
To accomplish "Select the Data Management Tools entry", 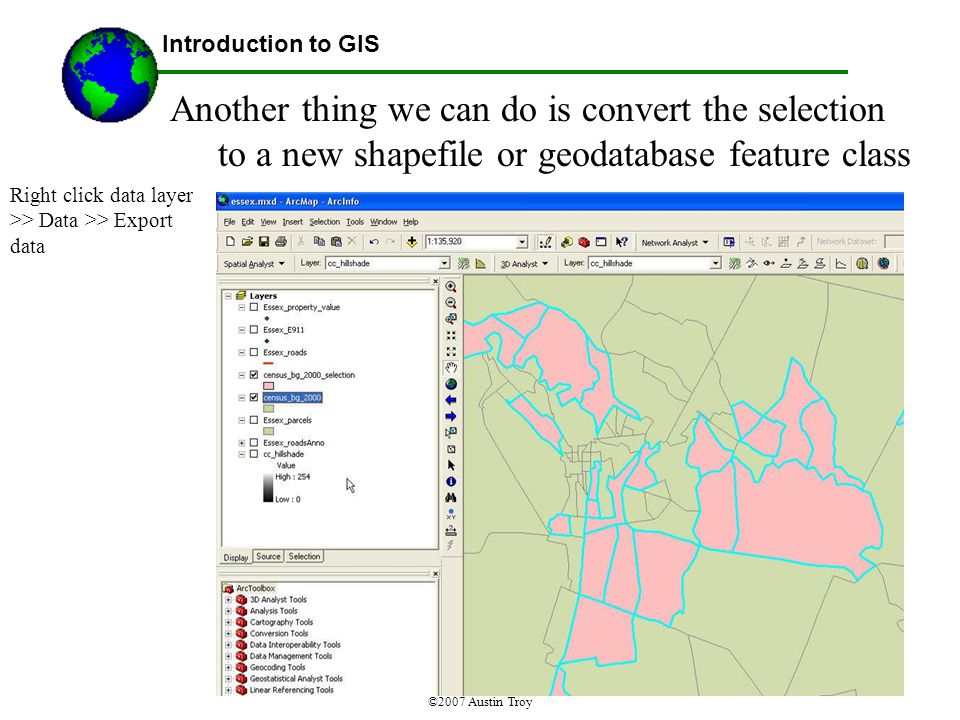I will point(291,656).
